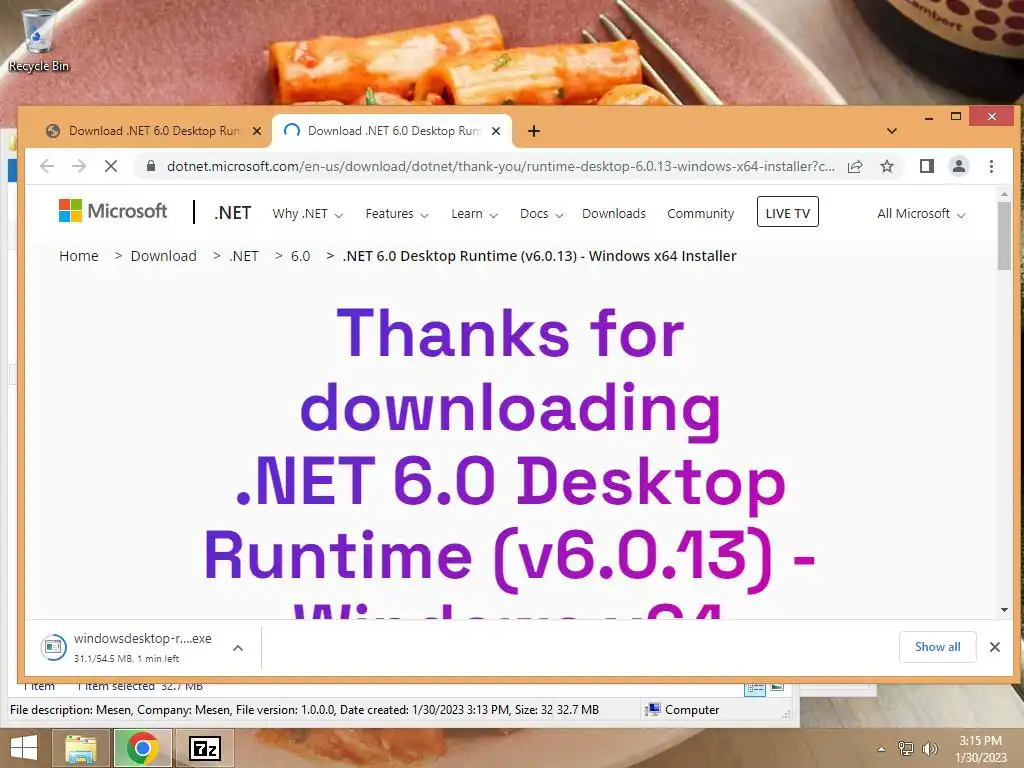This screenshot has width=1024, height=768.
Task: Open File Explorer from the taskbar
Action: click(x=81, y=748)
